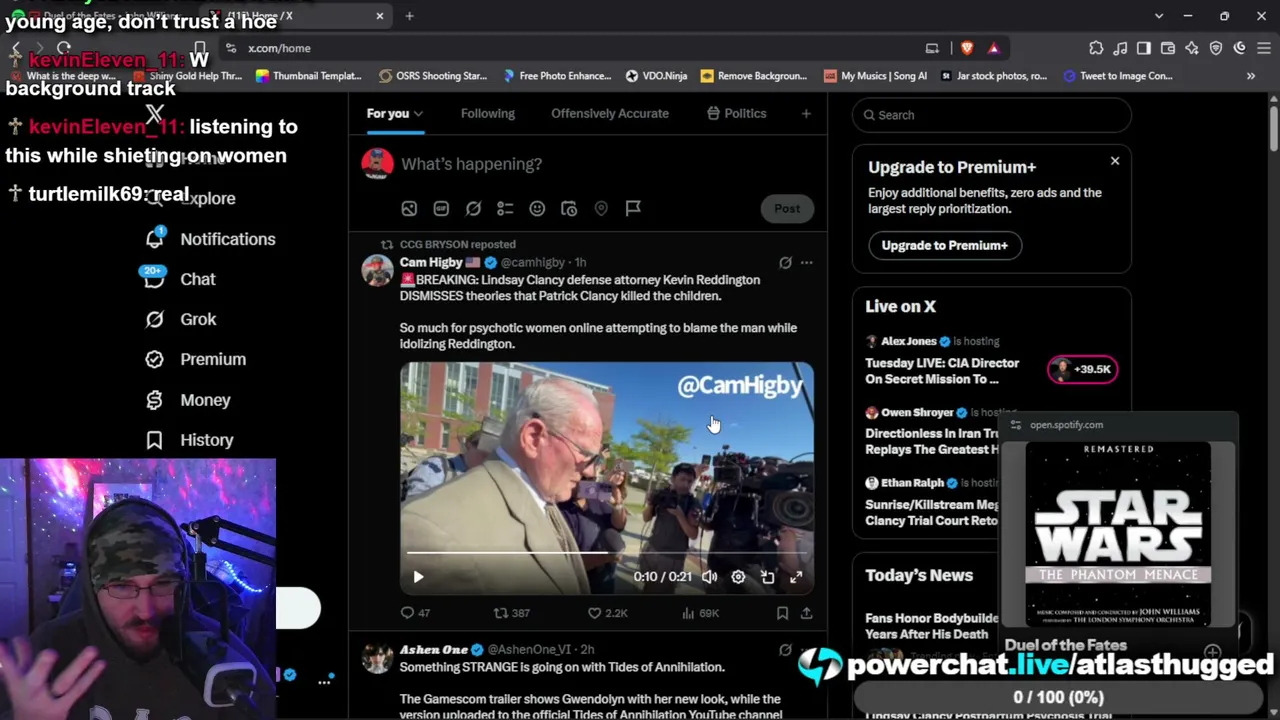Open the Thumbnail Template bookmark

[308, 76]
